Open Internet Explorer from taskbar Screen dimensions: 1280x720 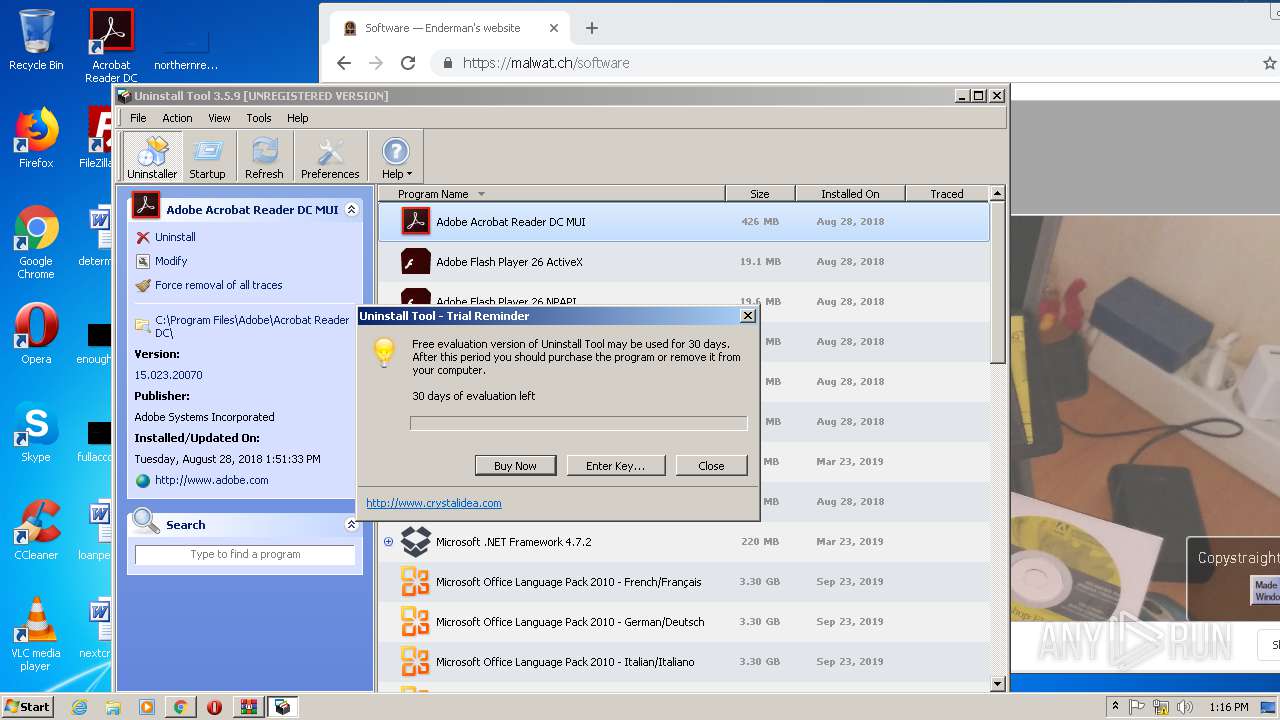click(79, 707)
